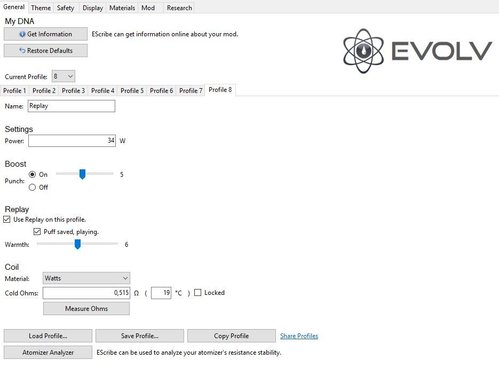Select Profile 3 tab
Image resolution: width=499 pixels, height=367 pixels.
pos(73,90)
